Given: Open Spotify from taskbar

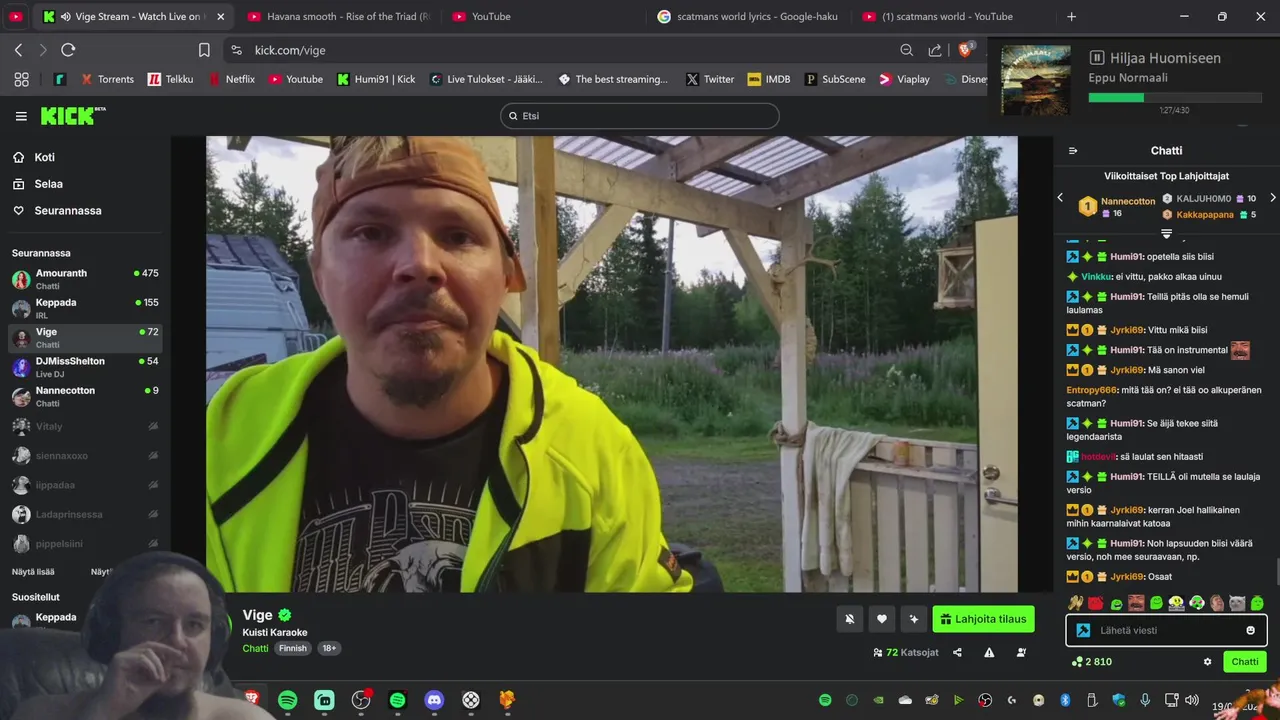Looking at the screenshot, I should [x=287, y=700].
